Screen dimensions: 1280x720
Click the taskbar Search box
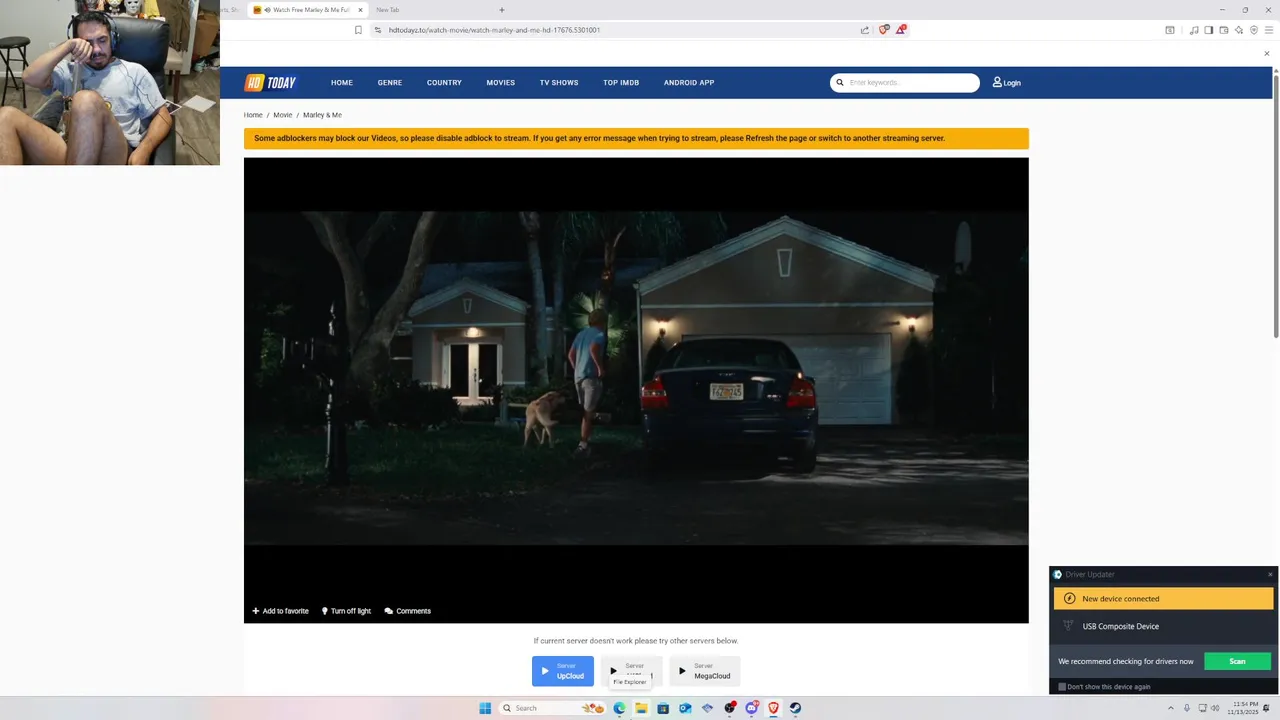point(553,708)
